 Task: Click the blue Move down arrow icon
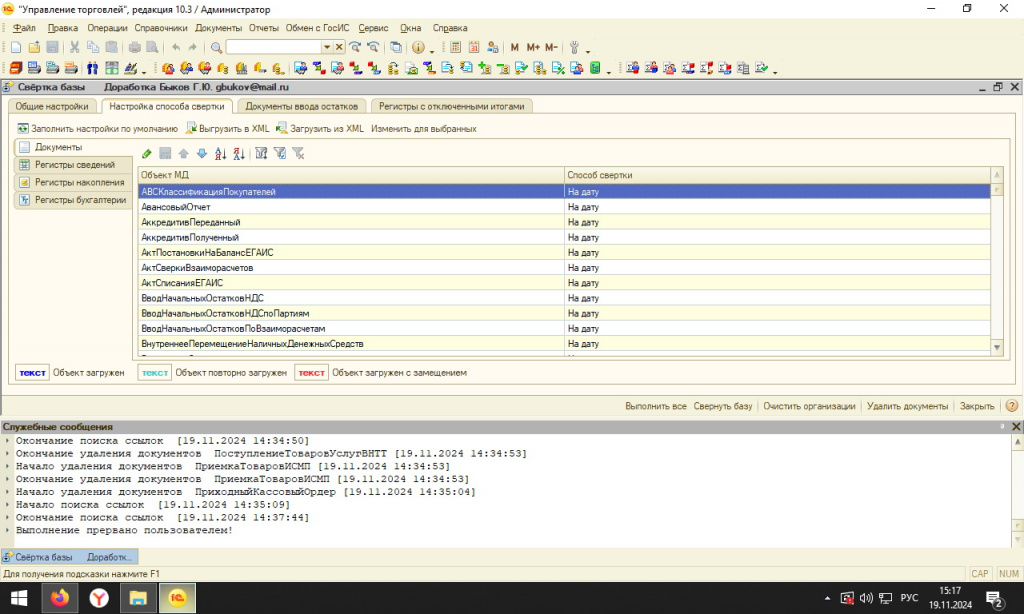[x=202, y=154]
